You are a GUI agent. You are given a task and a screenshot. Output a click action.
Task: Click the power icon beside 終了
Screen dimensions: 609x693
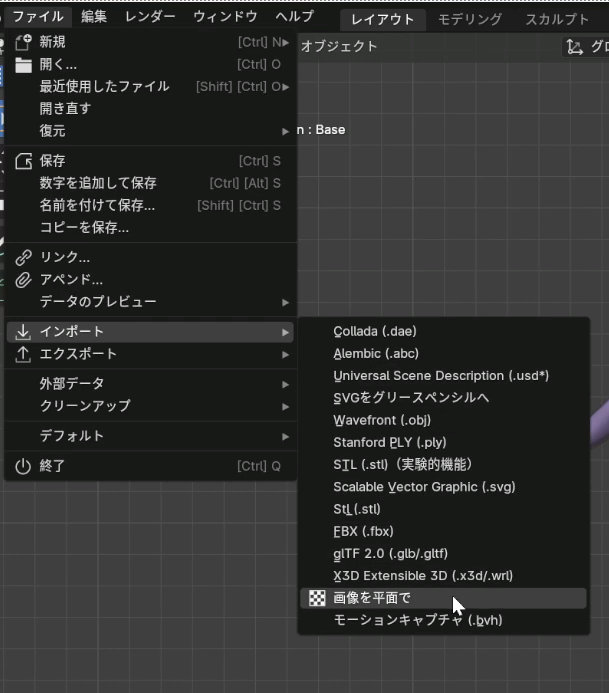pos(23,466)
